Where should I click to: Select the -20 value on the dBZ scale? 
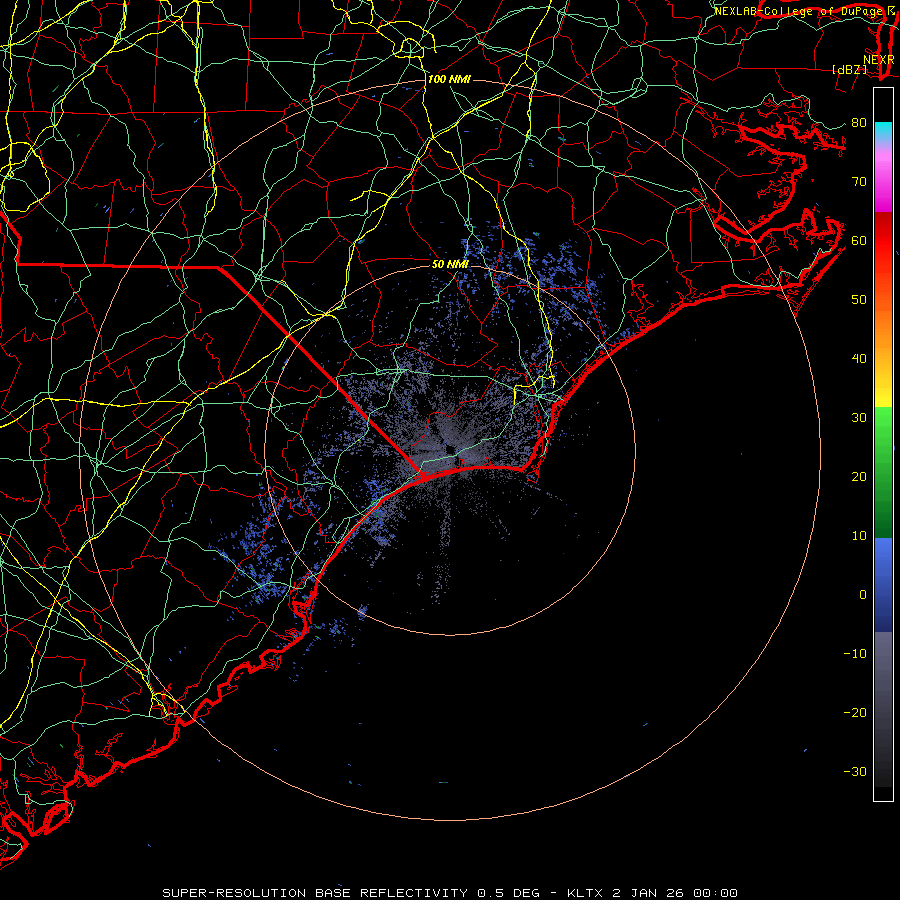click(x=855, y=713)
